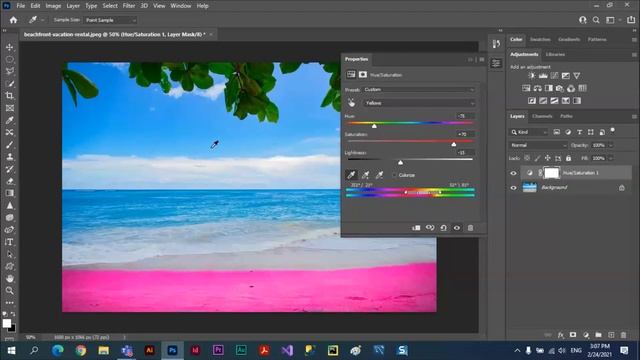
Task: Click the Windows Start button
Action: click(x=11, y=350)
